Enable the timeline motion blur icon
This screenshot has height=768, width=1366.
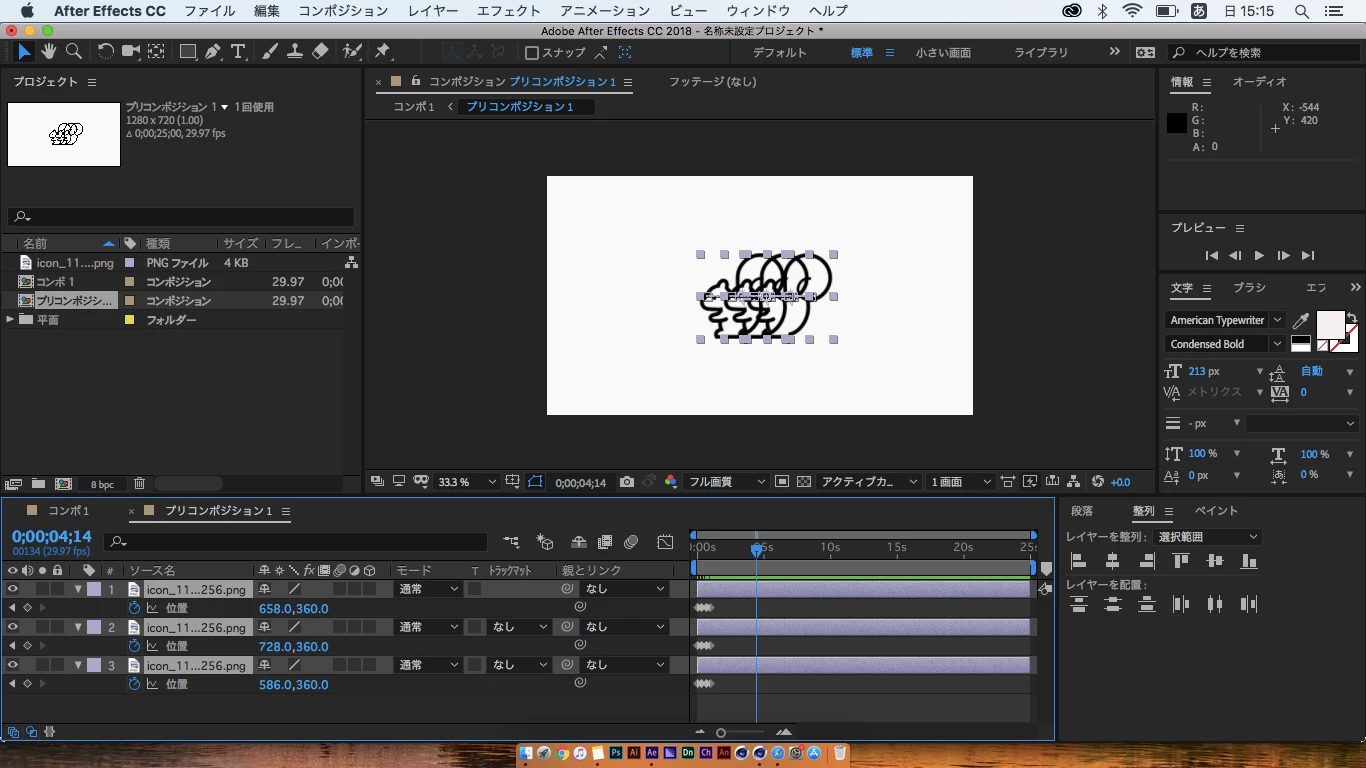(631, 542)
